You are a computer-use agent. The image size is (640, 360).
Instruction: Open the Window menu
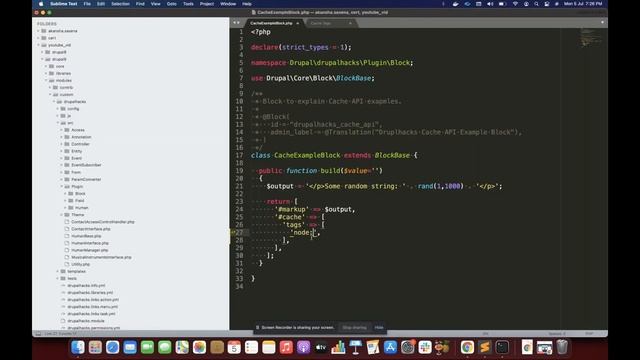tap(228, 4)
